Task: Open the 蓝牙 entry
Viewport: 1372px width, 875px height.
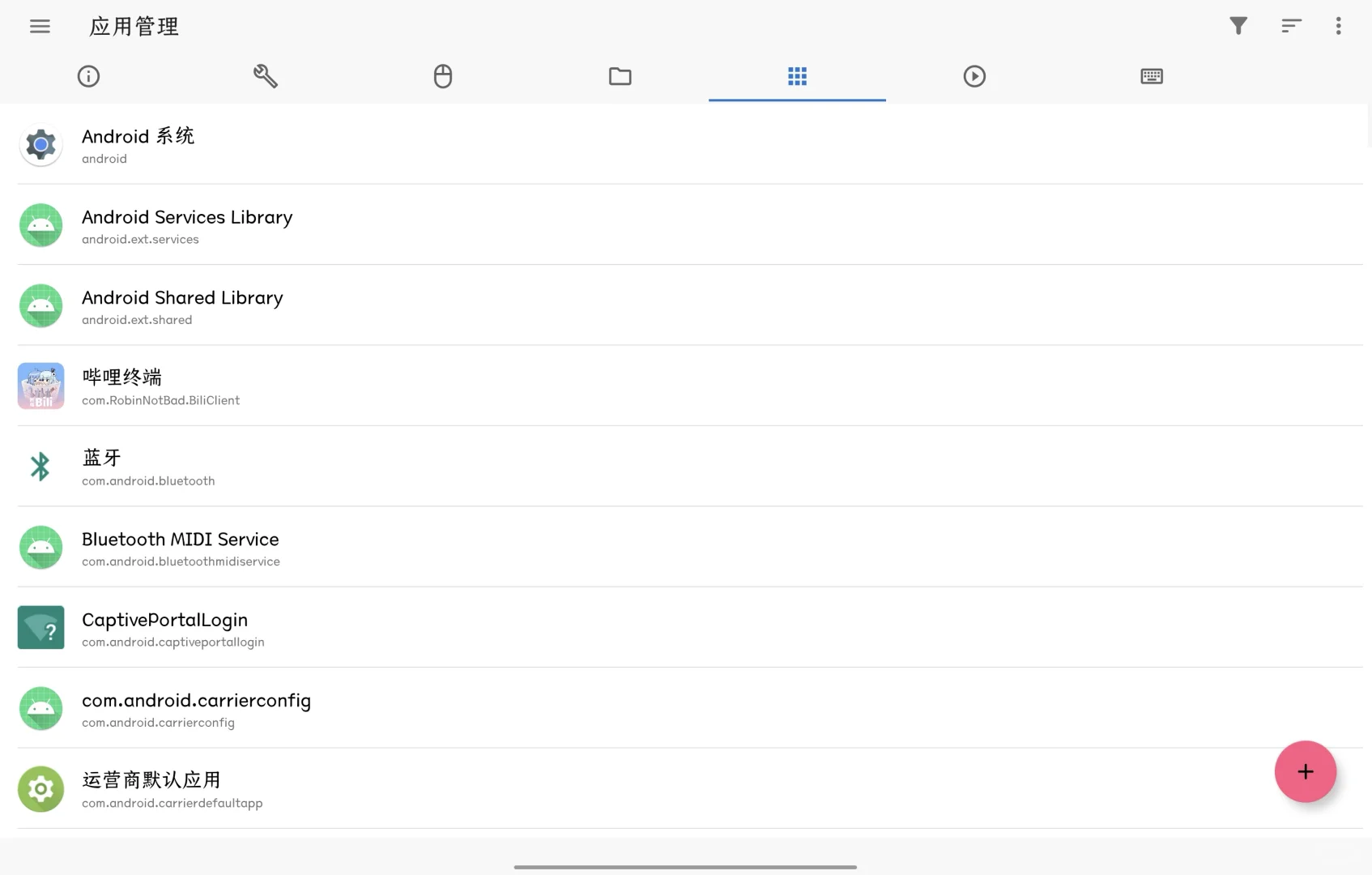Action: pyautogui.click(x=690, y=467)
